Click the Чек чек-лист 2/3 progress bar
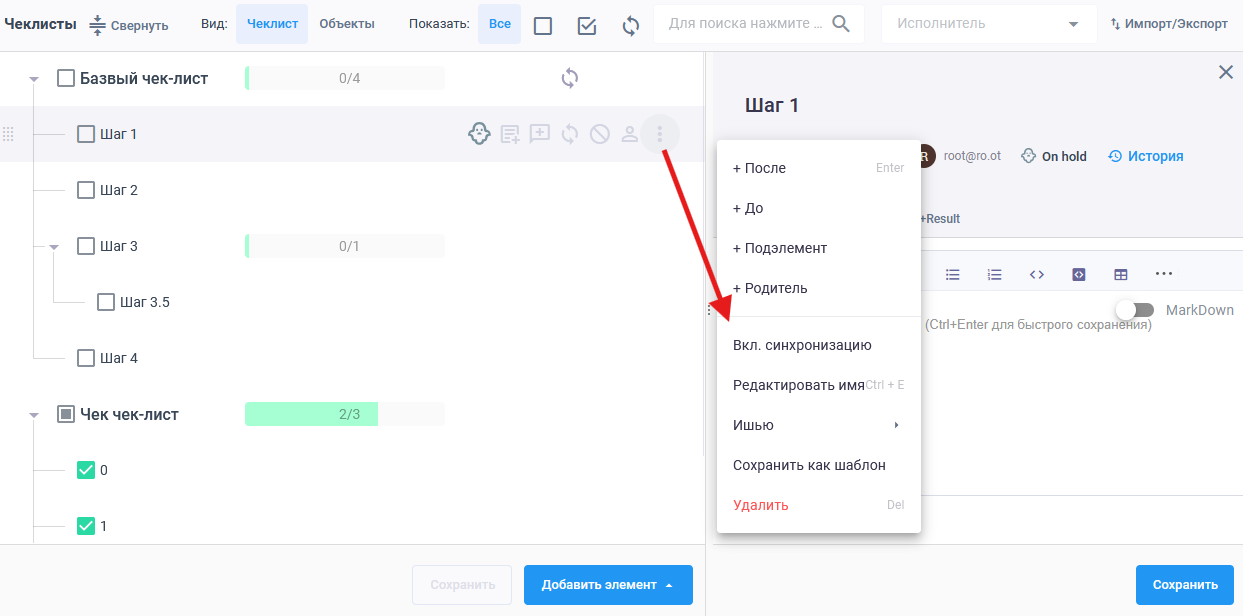 pos(344,414)
